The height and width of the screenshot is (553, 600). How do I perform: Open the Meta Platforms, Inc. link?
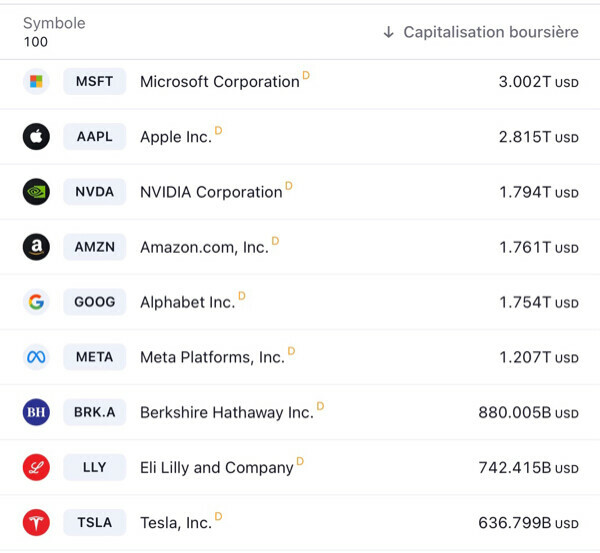point(212,357)
